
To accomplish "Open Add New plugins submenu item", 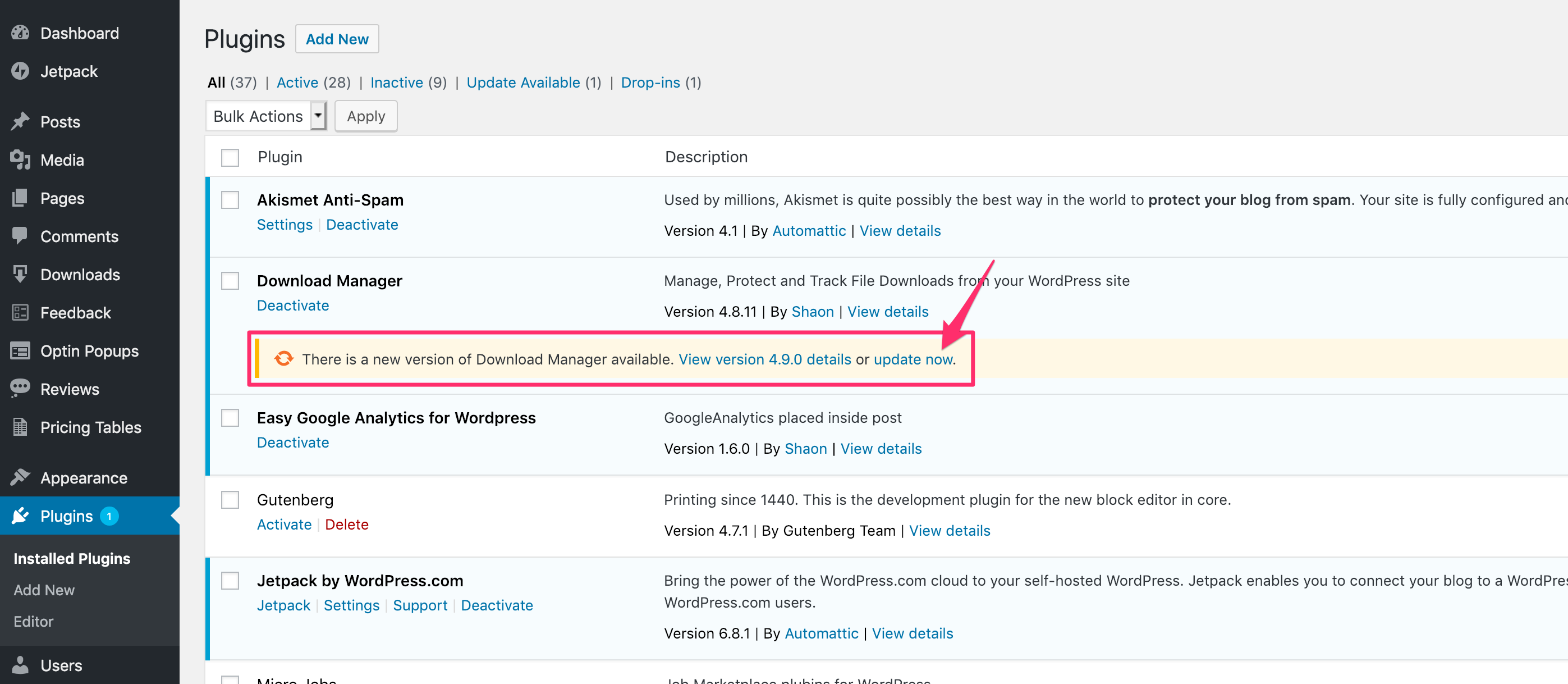I will point(44,590).
